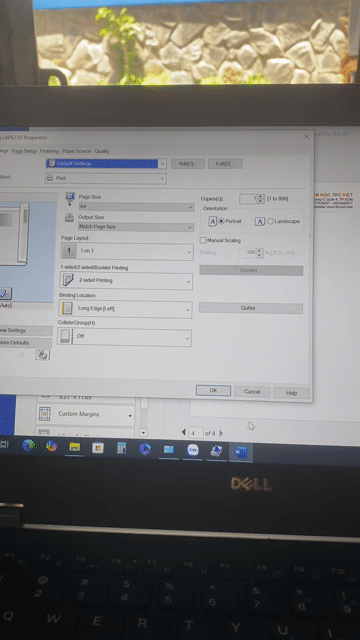Enable the Manual Scaling checkbox
The image size is (360, 640).
202,240
